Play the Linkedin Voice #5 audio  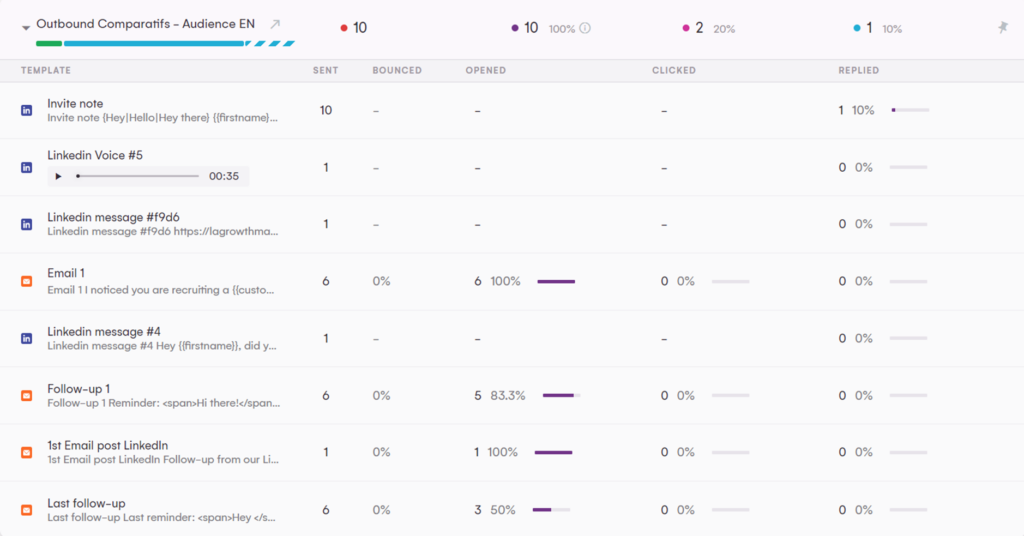tap(59, 176)
